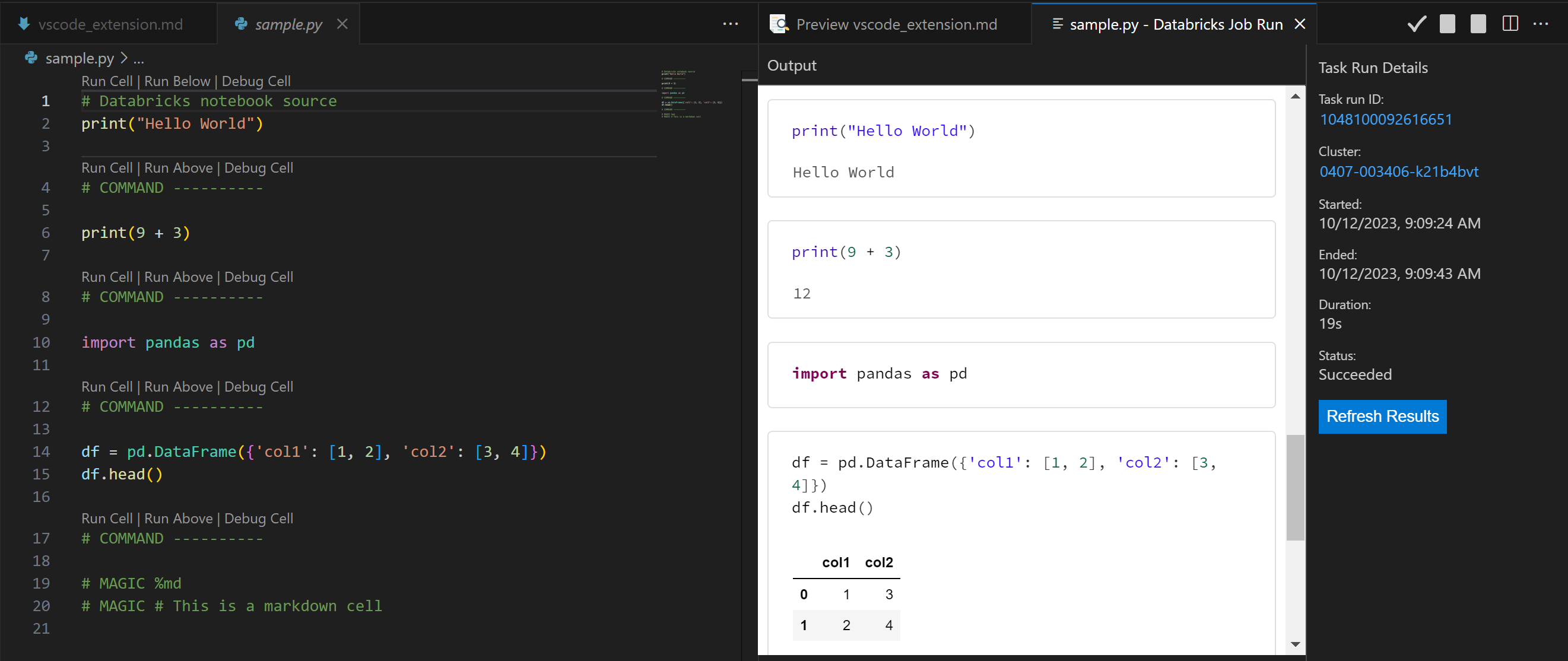This screenshot has width=1568, height=661.
Task: Close the sample.py - Databricks Job Run tab
Action: (1300, 24)
